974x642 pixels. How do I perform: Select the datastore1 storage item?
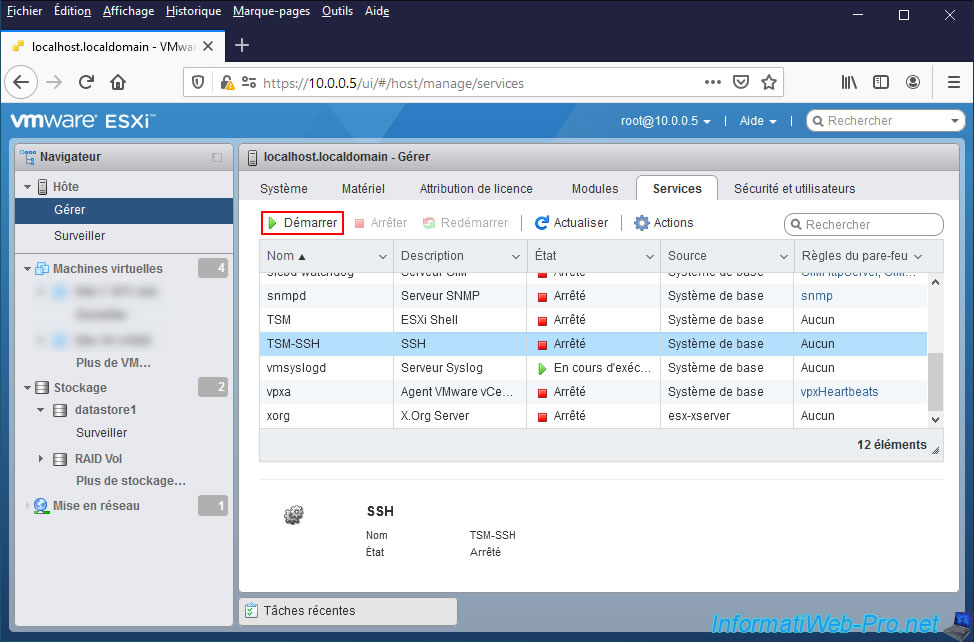[105, 410]
